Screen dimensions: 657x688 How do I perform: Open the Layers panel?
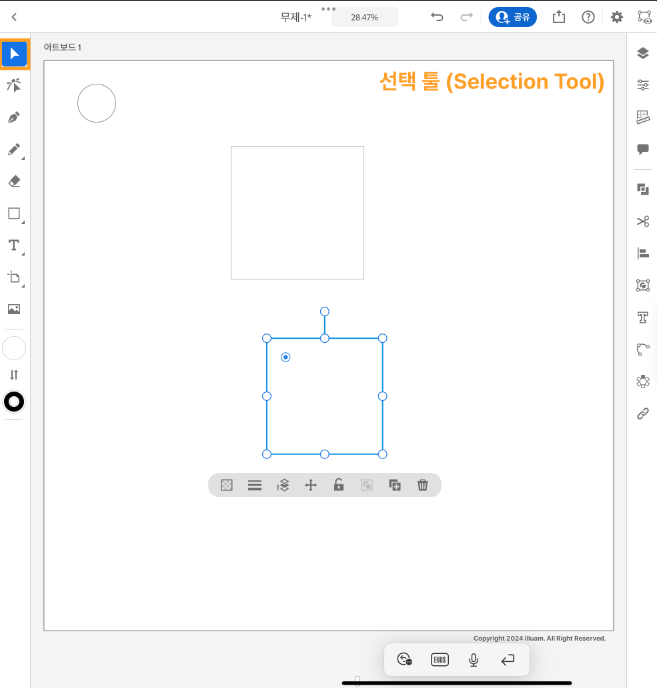coord(643,53)
